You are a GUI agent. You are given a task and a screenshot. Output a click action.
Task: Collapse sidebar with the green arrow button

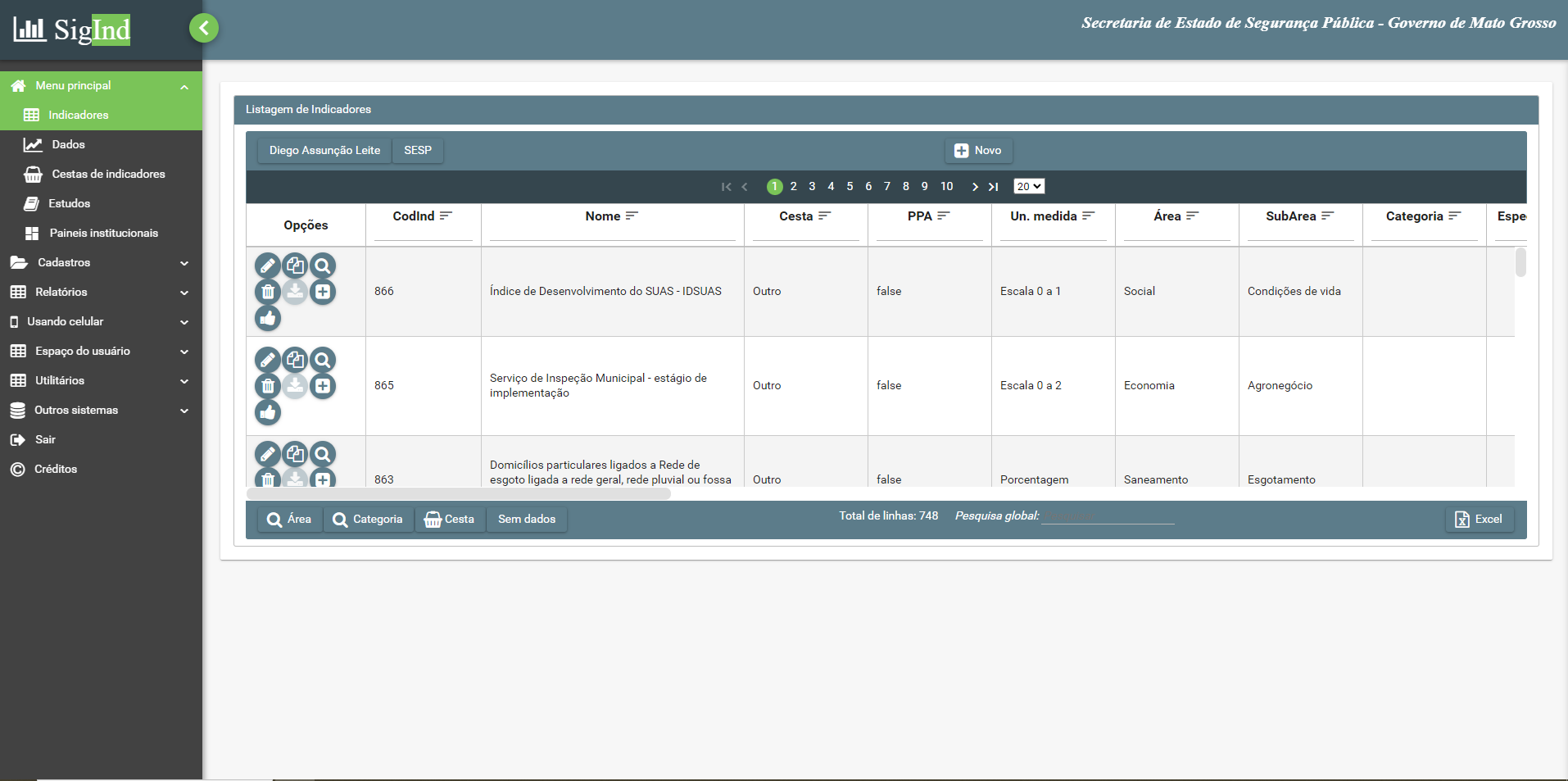click(x=204, y=28)
